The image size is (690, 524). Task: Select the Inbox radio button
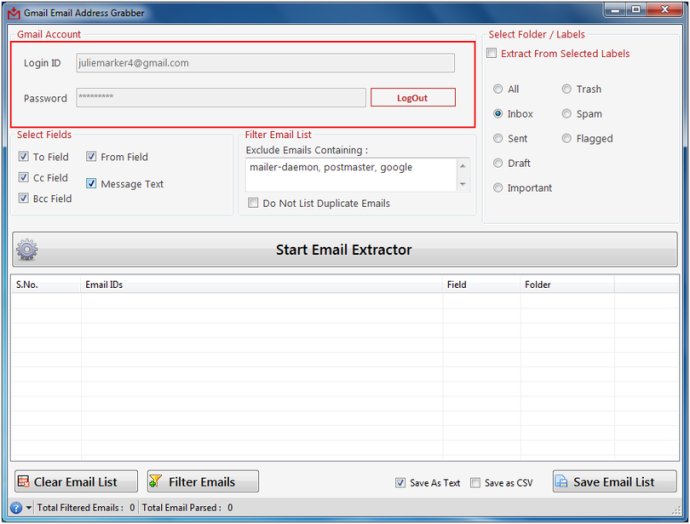(498, 114)
